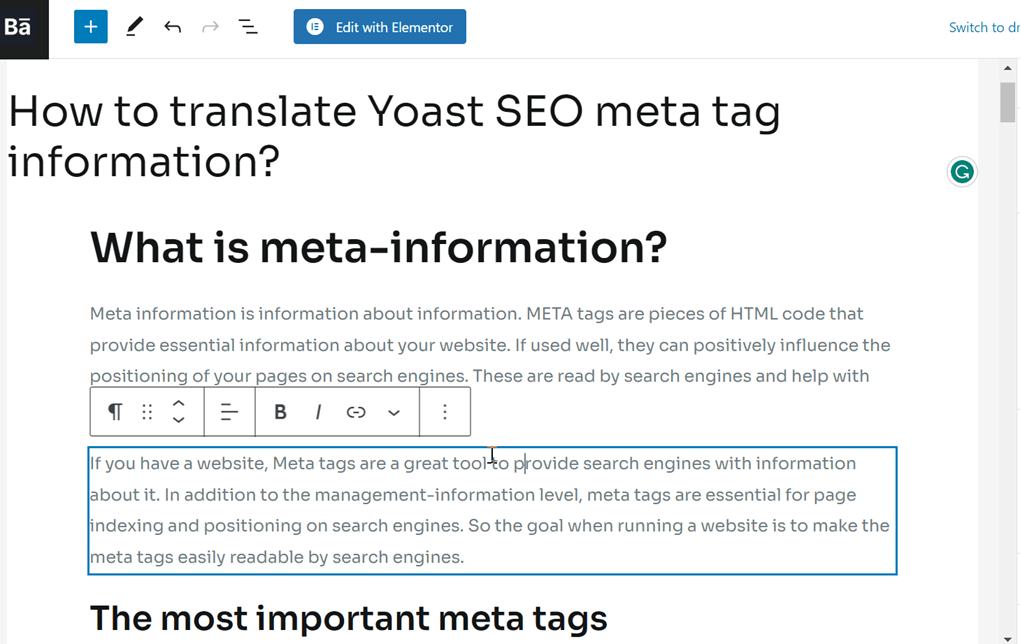The height and width of the screenshot is (644, 1021).
Task: Select the Tools pencil icon
Action: 134,27
